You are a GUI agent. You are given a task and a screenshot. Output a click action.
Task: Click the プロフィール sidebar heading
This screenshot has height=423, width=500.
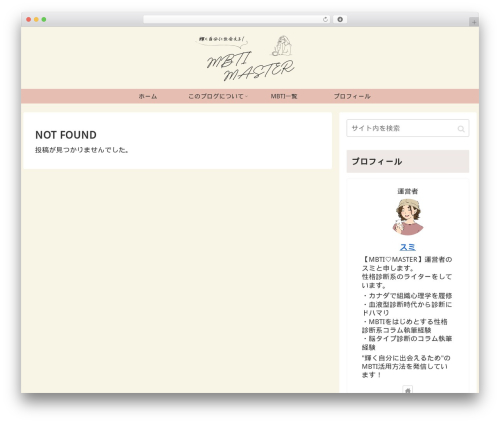408,161
